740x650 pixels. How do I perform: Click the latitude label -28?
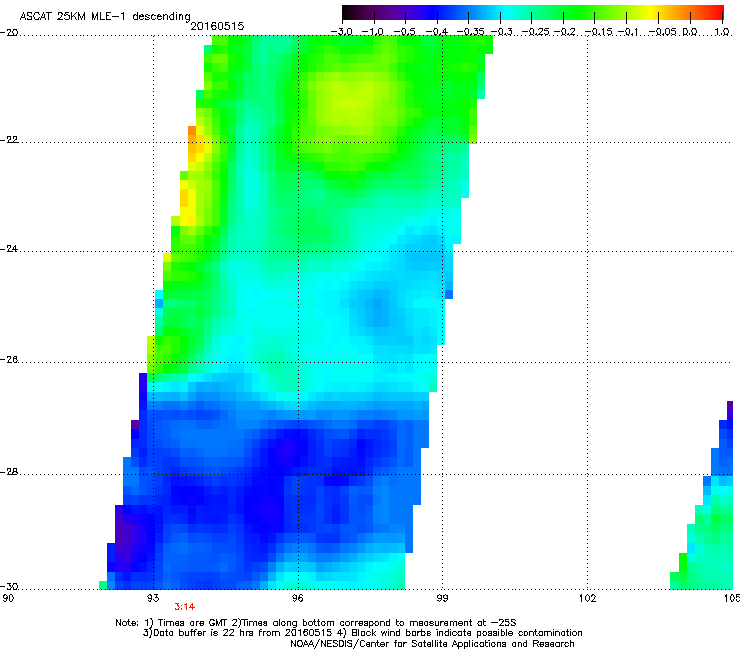[x=9, y=472]
